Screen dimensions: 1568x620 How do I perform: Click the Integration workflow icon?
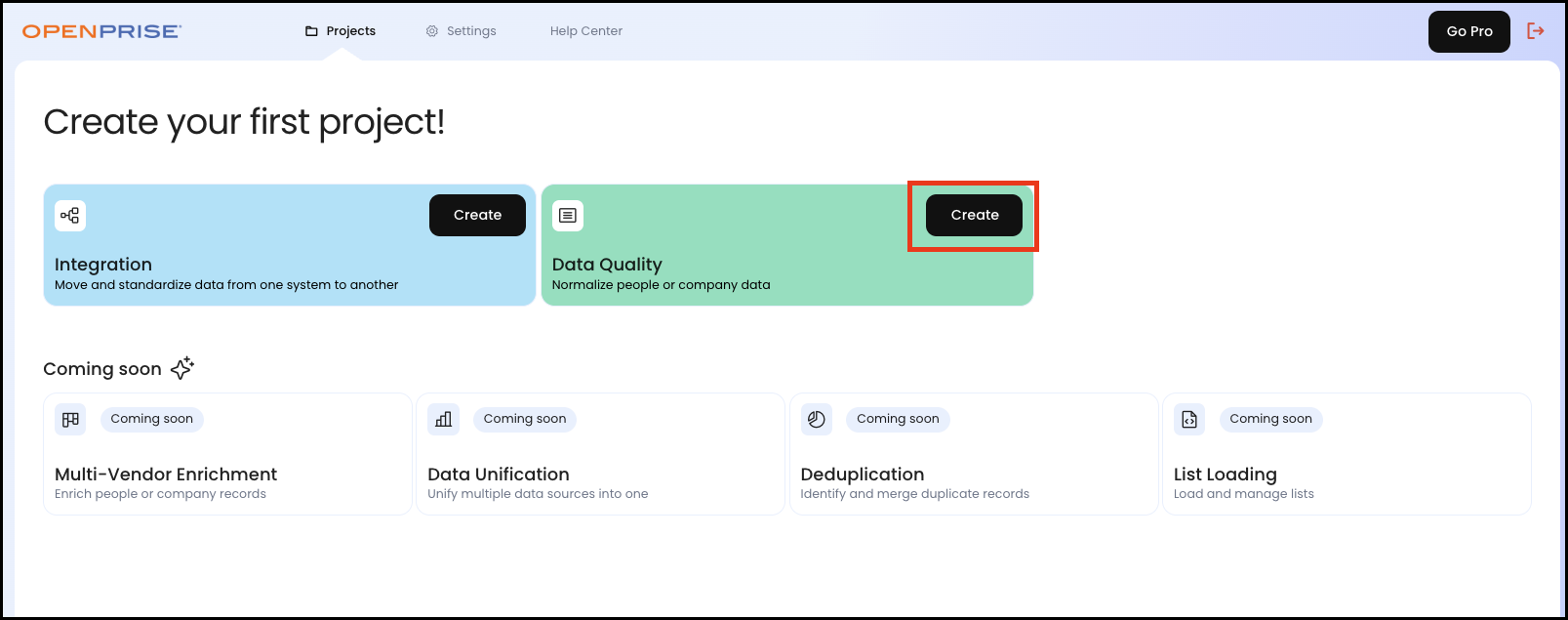[x=70, y=216]
